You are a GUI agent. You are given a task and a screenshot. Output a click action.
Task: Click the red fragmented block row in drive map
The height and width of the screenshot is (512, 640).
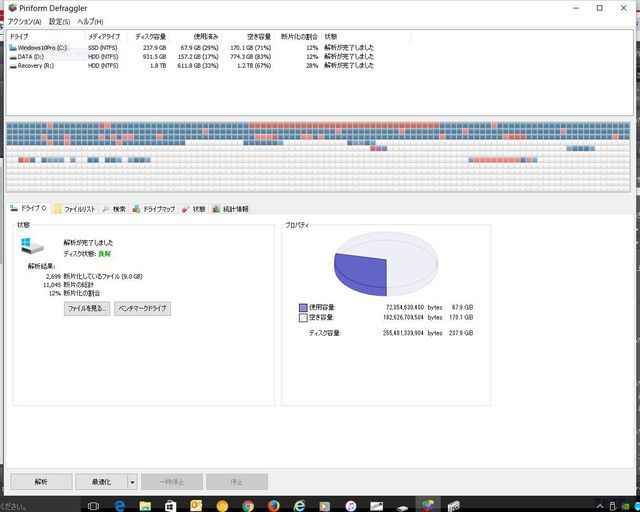344,125
